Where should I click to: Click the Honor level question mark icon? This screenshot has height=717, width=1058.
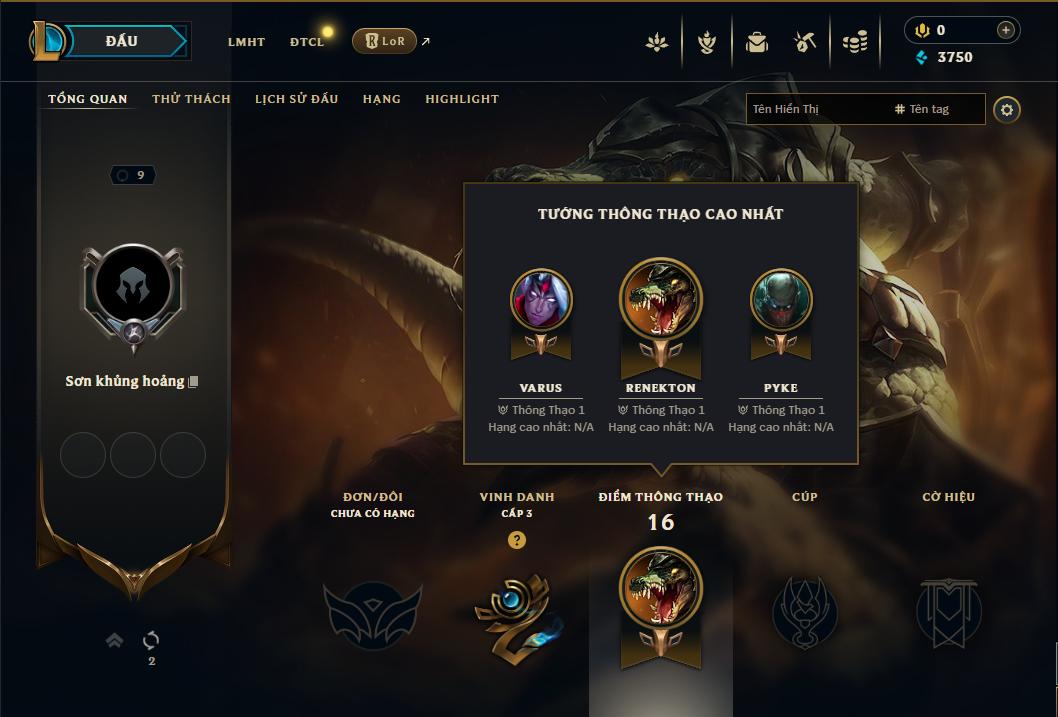click(517, 540)
